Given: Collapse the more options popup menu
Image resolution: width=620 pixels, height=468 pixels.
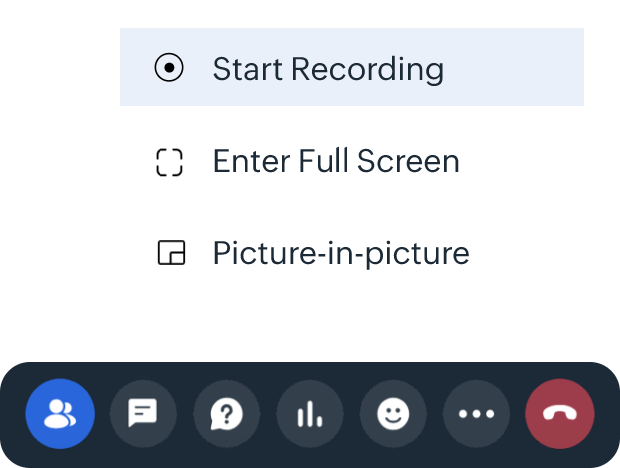Looking at the screenshot, I should point(476,412).
